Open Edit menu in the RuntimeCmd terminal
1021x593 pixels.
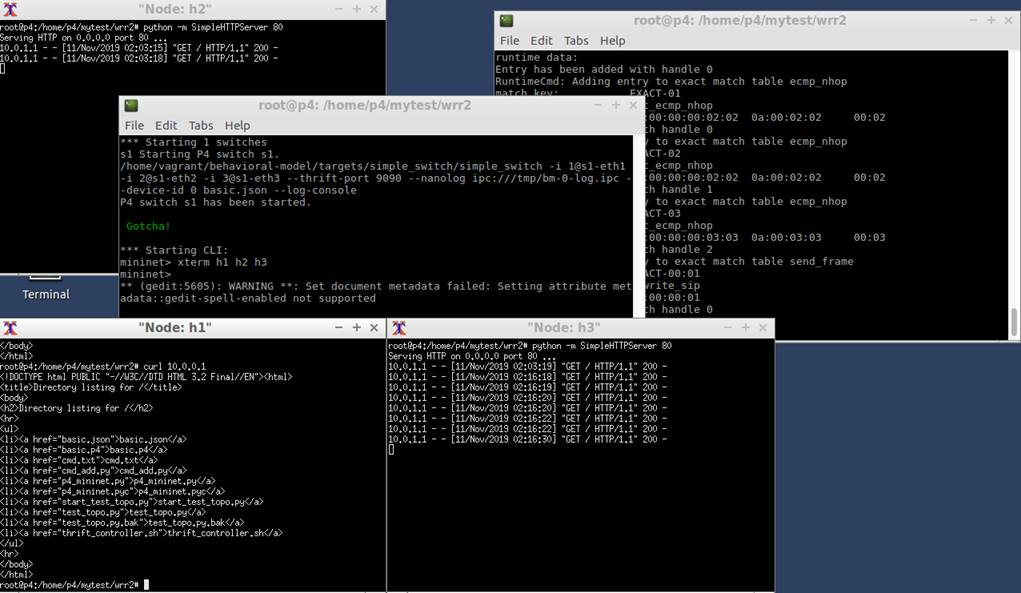click(541, 41)
